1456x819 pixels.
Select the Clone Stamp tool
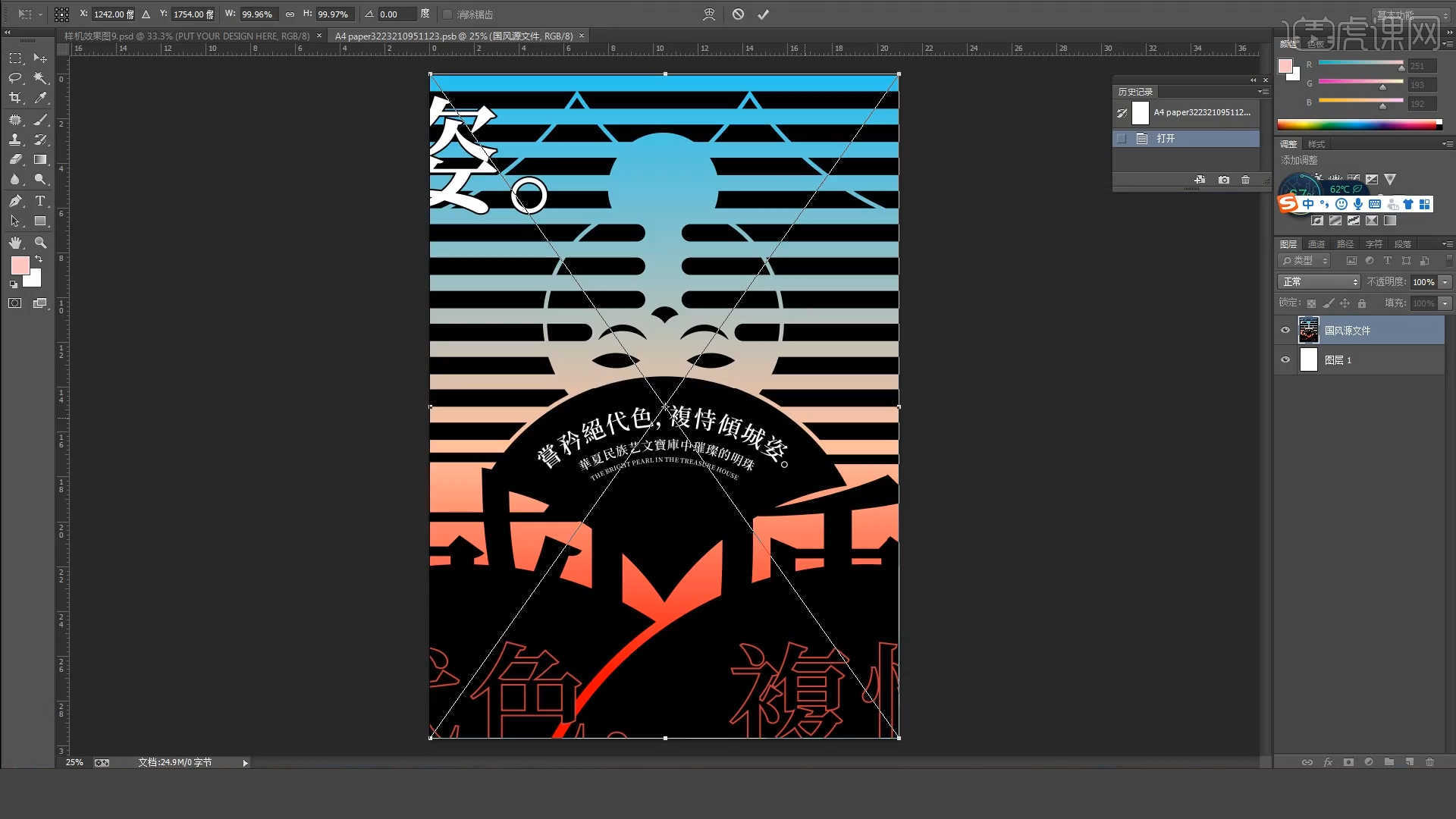15,140
